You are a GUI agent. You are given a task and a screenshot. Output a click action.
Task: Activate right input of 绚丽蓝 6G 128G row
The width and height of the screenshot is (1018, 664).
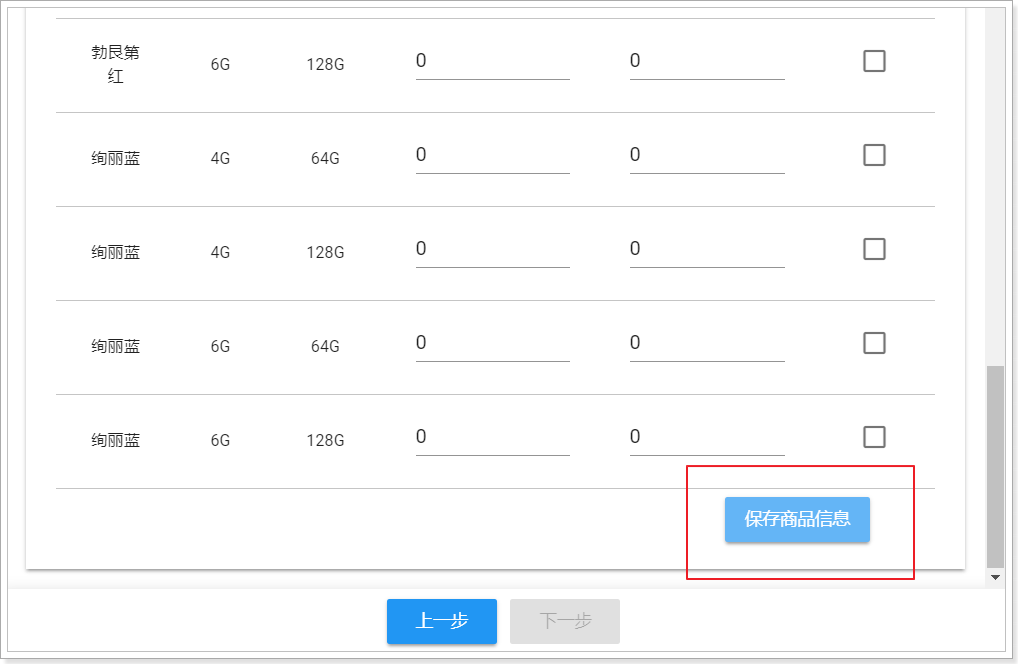point(706,438)
